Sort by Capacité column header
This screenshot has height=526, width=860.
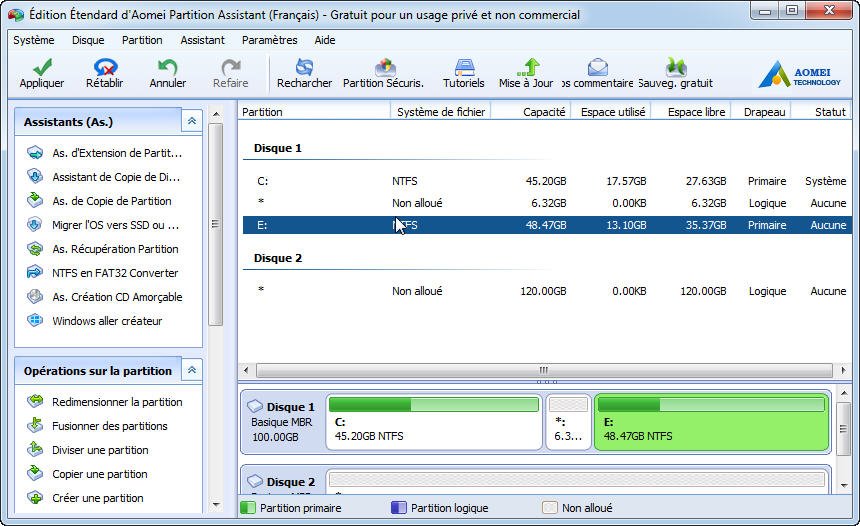531,112
